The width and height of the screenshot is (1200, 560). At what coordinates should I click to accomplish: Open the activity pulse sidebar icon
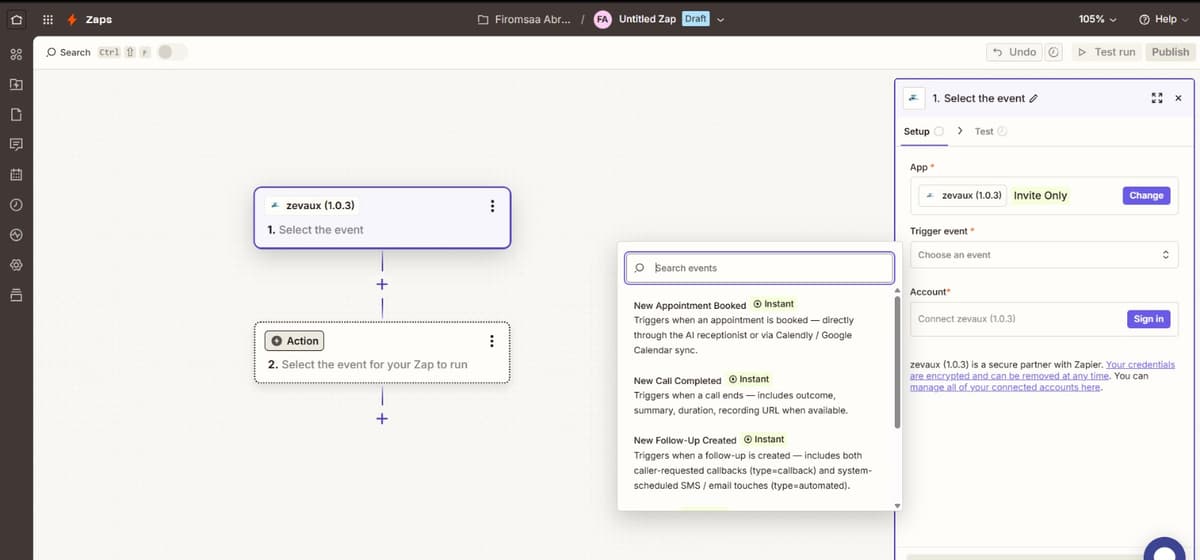tap(16, 235)
